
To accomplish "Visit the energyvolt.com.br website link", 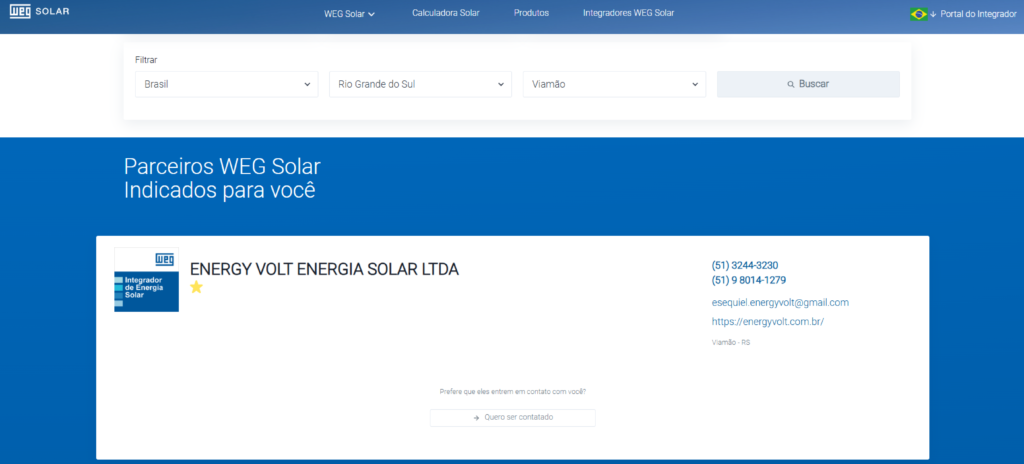I will [767, 322].
